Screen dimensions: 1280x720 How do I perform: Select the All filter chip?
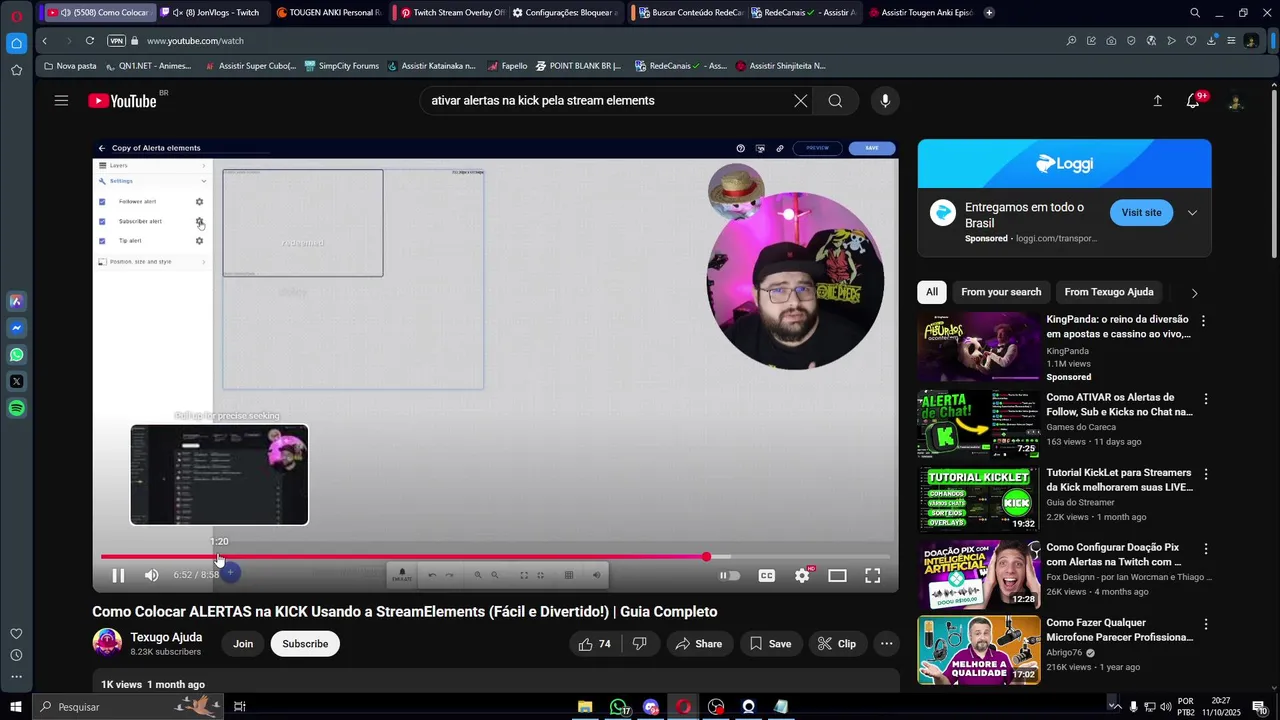coord(932,292)
